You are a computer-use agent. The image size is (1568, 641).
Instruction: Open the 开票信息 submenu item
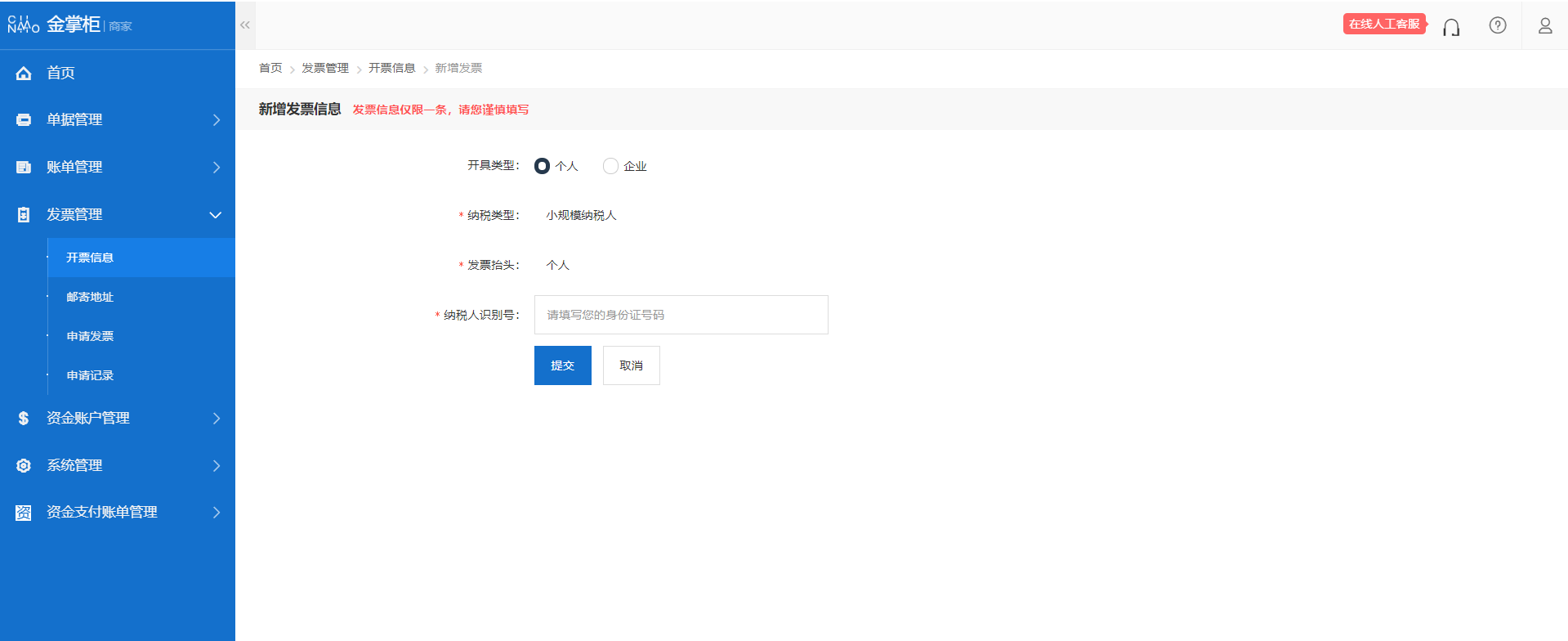click(x=141, y=258)
